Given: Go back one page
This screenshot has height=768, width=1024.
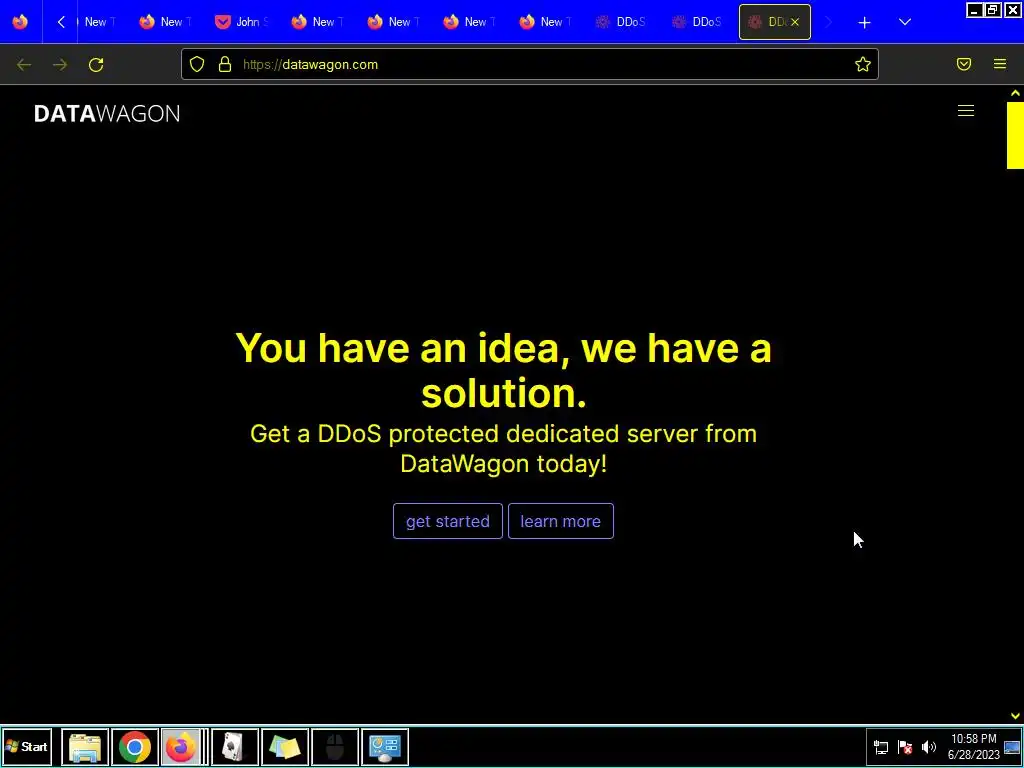Looking at the screenshot, I should [24, 65].
